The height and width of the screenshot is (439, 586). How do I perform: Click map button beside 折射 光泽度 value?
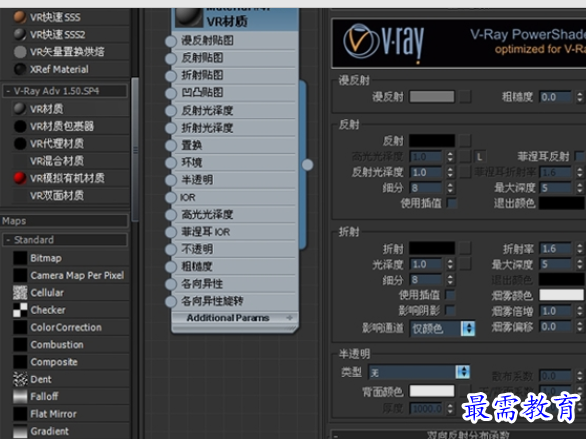click(465, 264)
